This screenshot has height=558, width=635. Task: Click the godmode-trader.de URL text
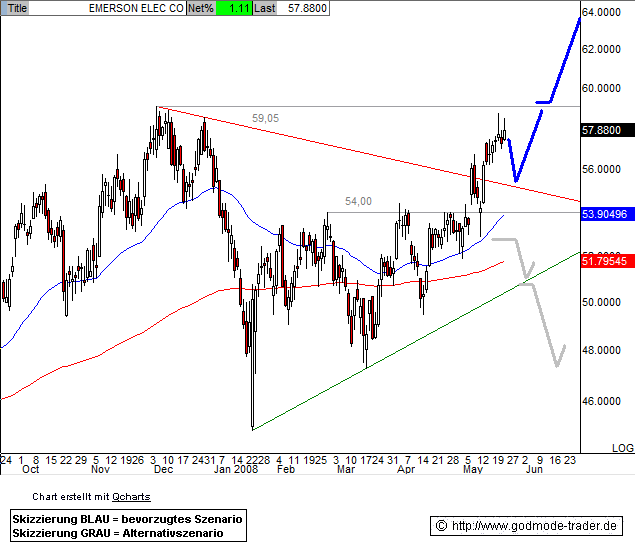(x=534, y=526)
